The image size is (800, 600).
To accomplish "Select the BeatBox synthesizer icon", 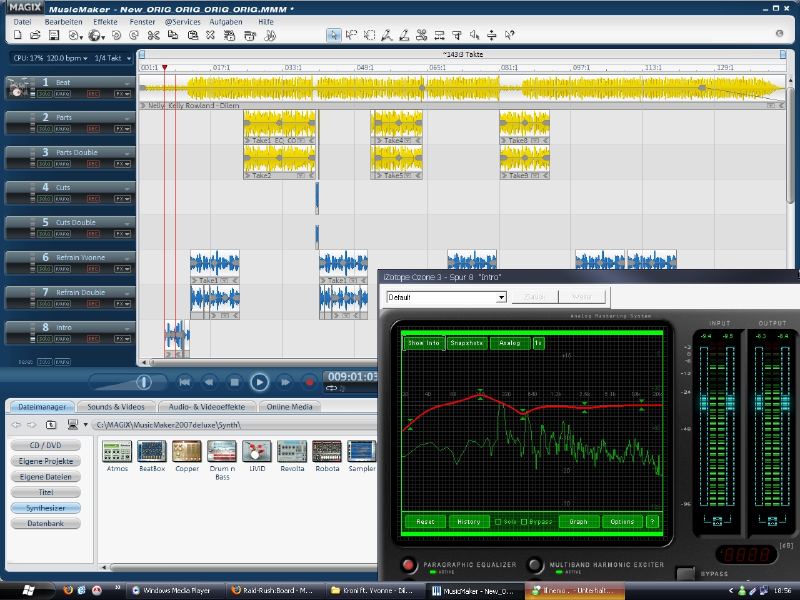I will 152,452.
